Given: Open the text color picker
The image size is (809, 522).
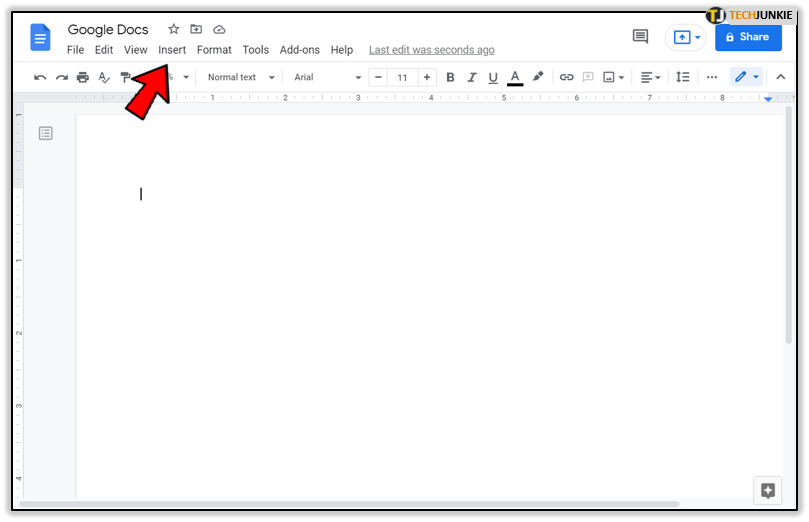Looking at the screenshot, I should tap(515, 77).
